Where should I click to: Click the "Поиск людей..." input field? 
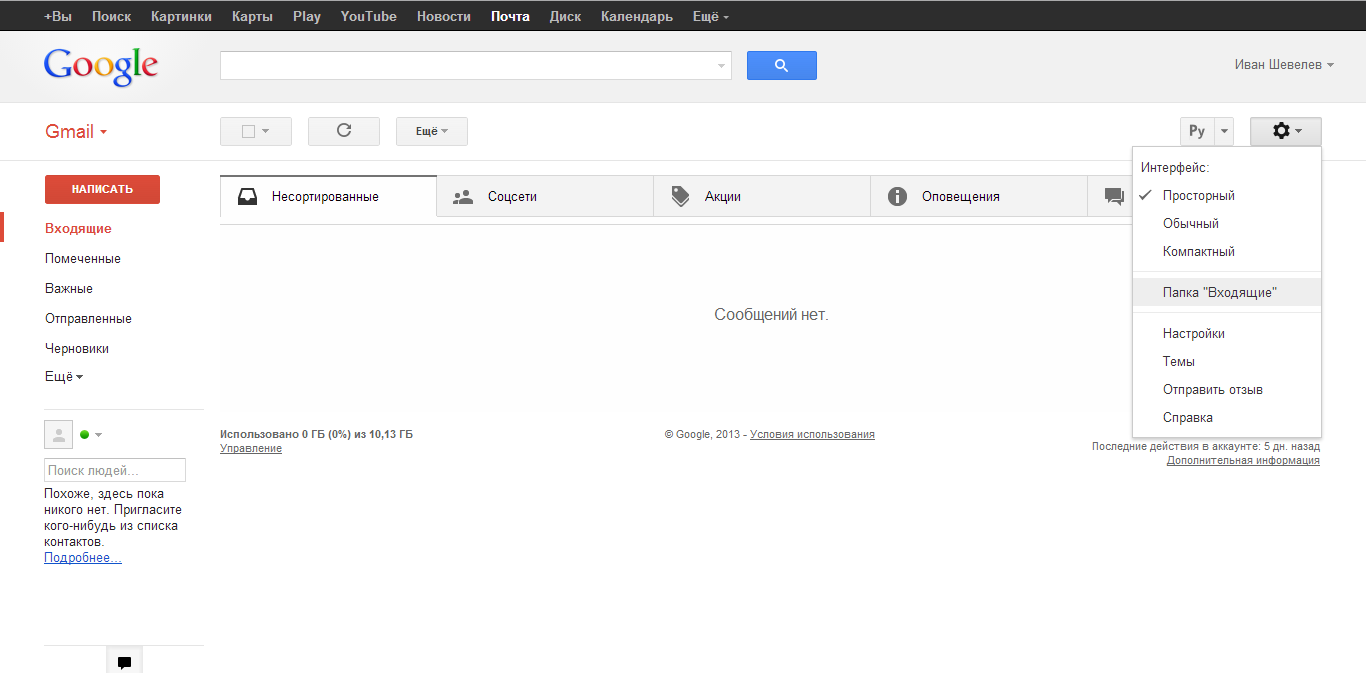tap(115, 470)
